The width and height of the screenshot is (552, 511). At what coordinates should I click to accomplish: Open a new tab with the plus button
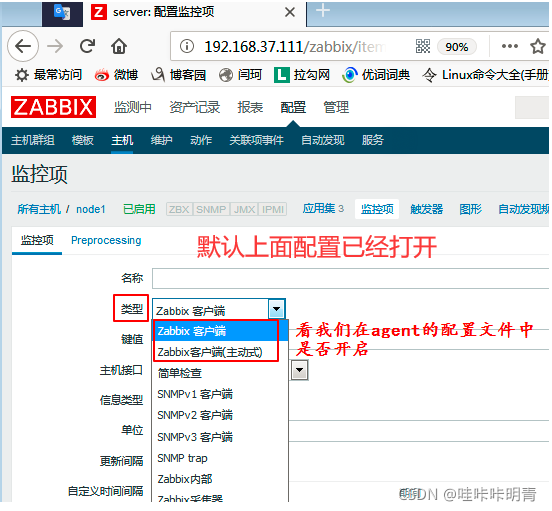pos(323,11)
